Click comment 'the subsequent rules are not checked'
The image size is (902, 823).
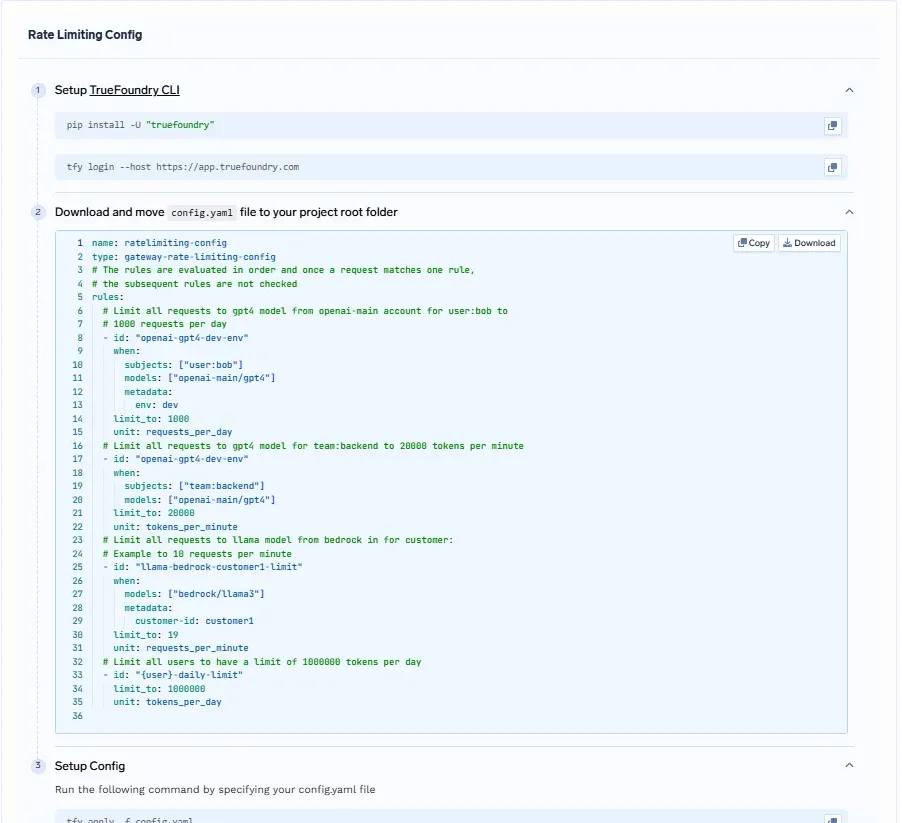pyautogui.click(x=194, y=284)
